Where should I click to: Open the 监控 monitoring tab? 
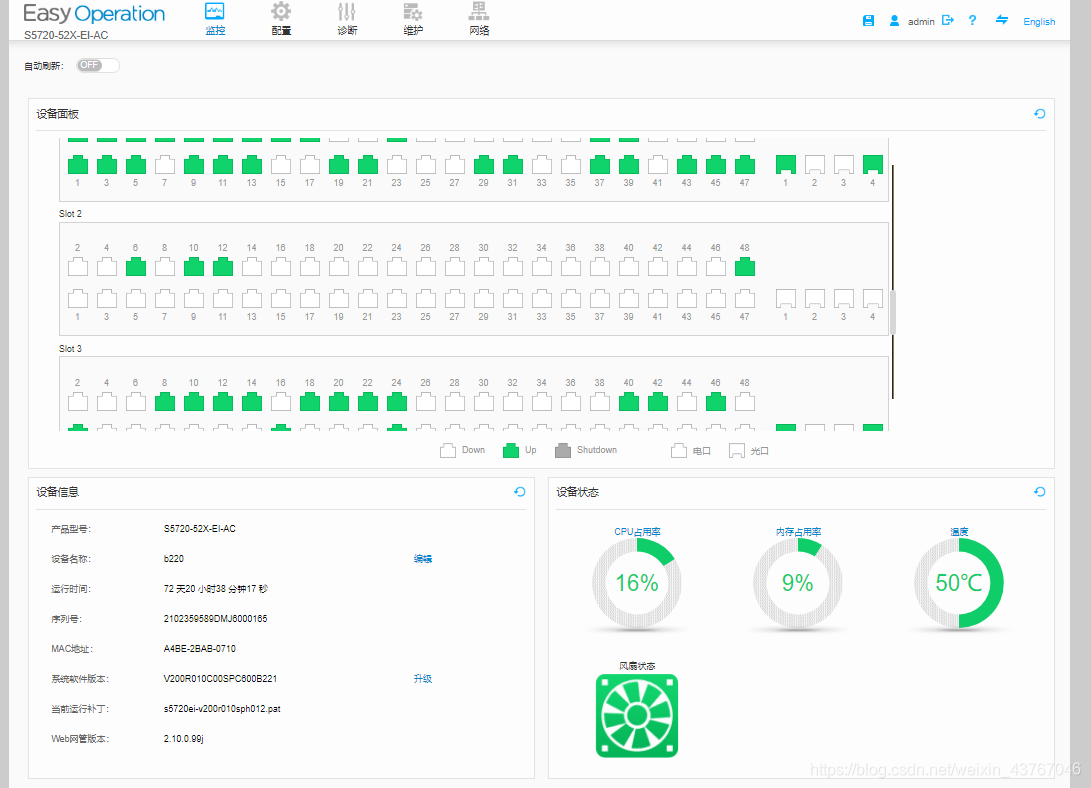pos(215,19)
